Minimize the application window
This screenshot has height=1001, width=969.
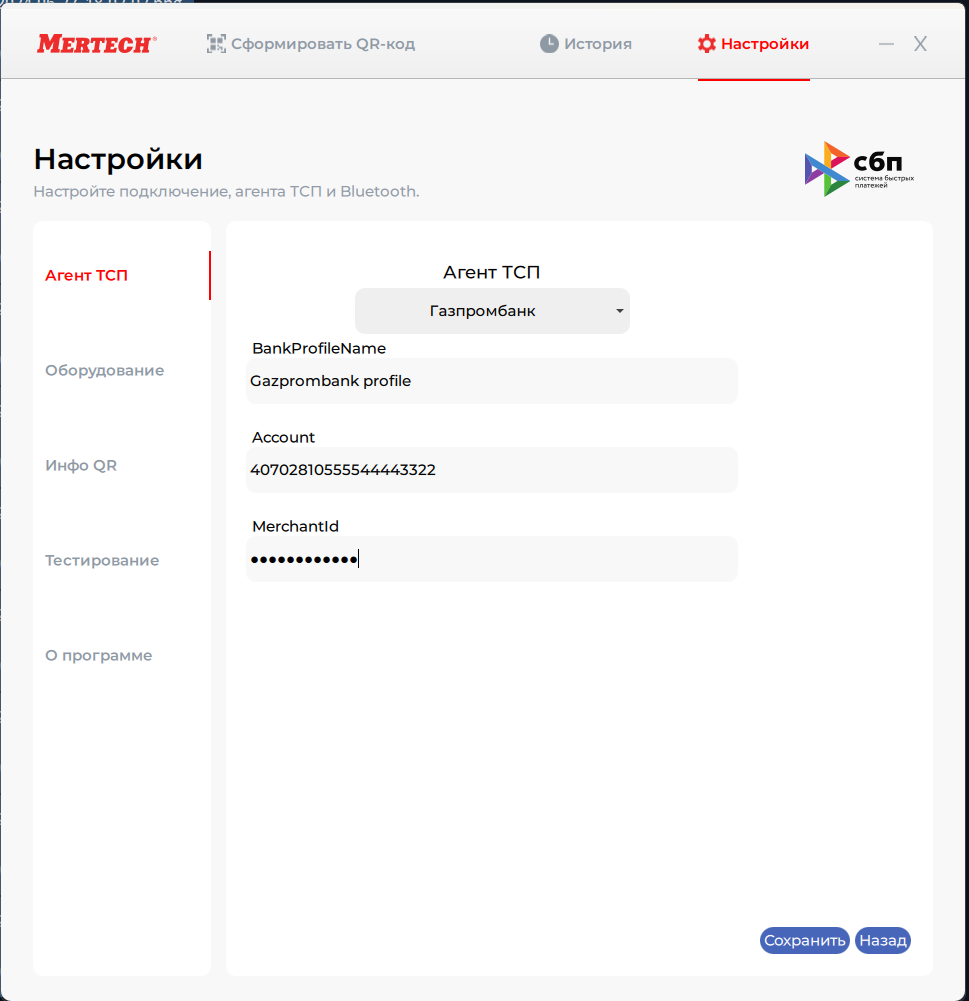pos(886,44)
